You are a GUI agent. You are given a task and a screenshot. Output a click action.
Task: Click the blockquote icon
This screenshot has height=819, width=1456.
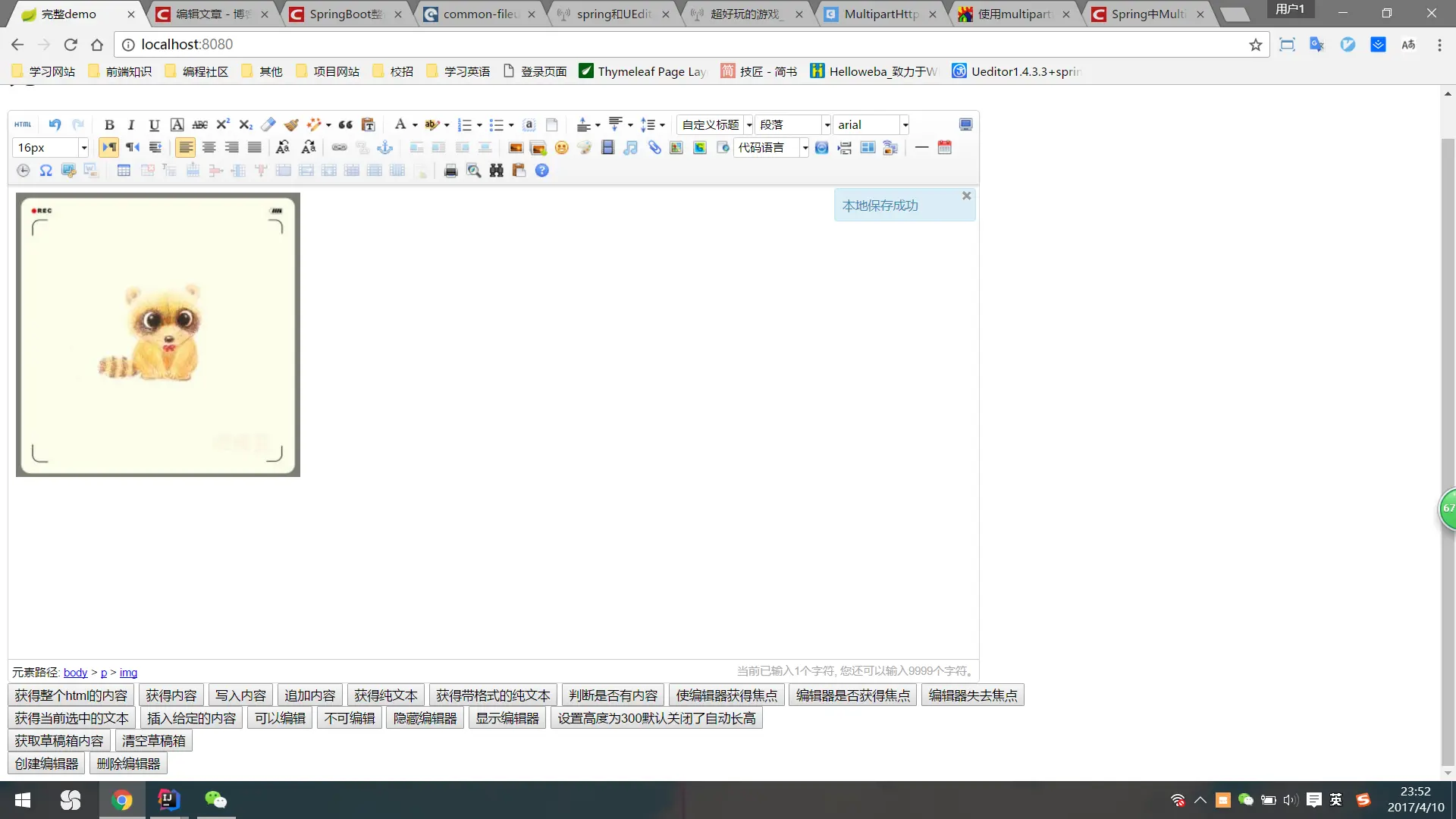point(345,124)
